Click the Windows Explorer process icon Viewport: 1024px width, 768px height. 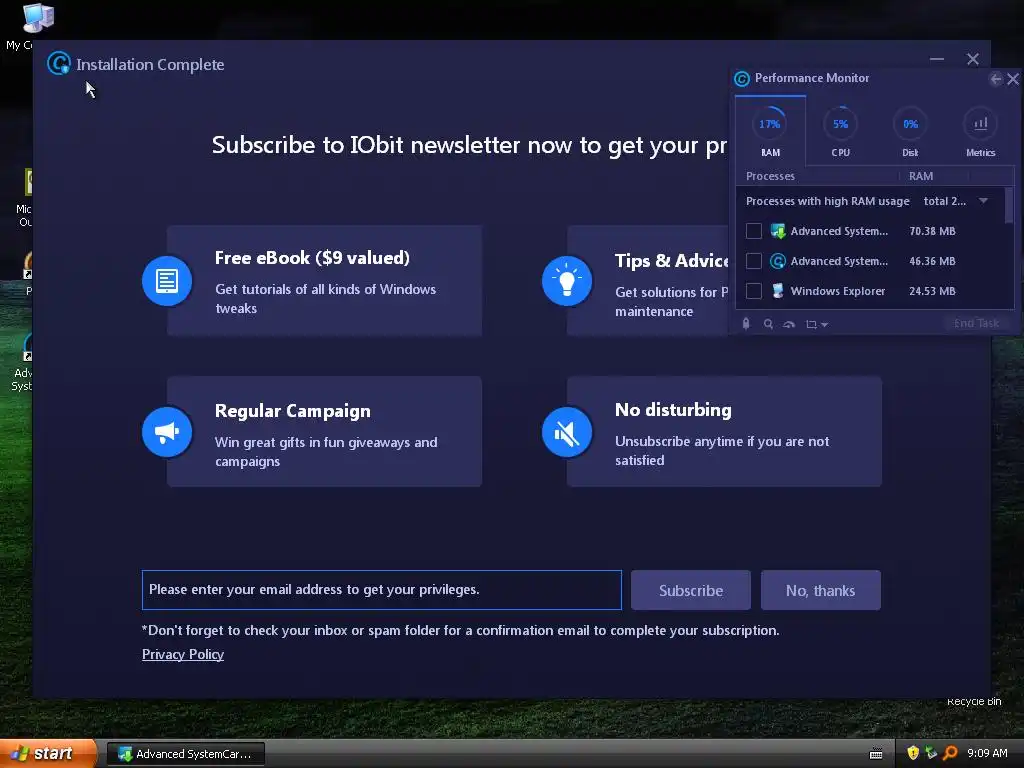778,291
